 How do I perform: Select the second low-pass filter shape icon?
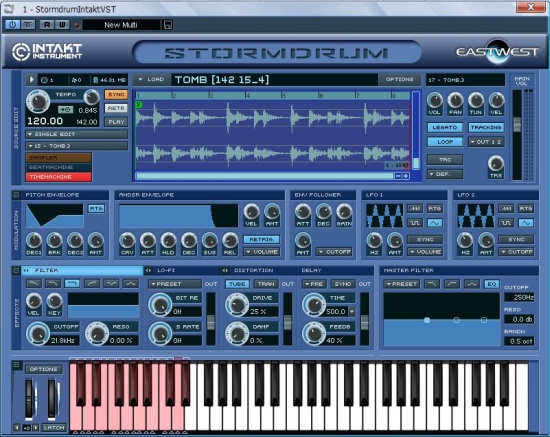pos(53,283)
